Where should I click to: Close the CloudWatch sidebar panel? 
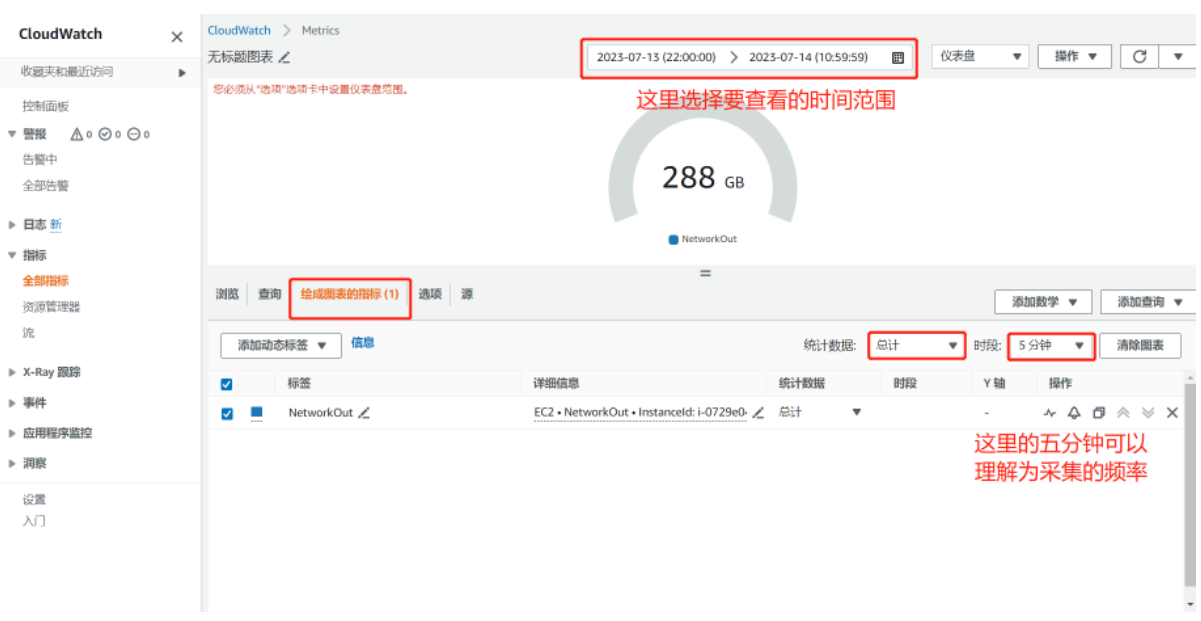coord(177,37)
